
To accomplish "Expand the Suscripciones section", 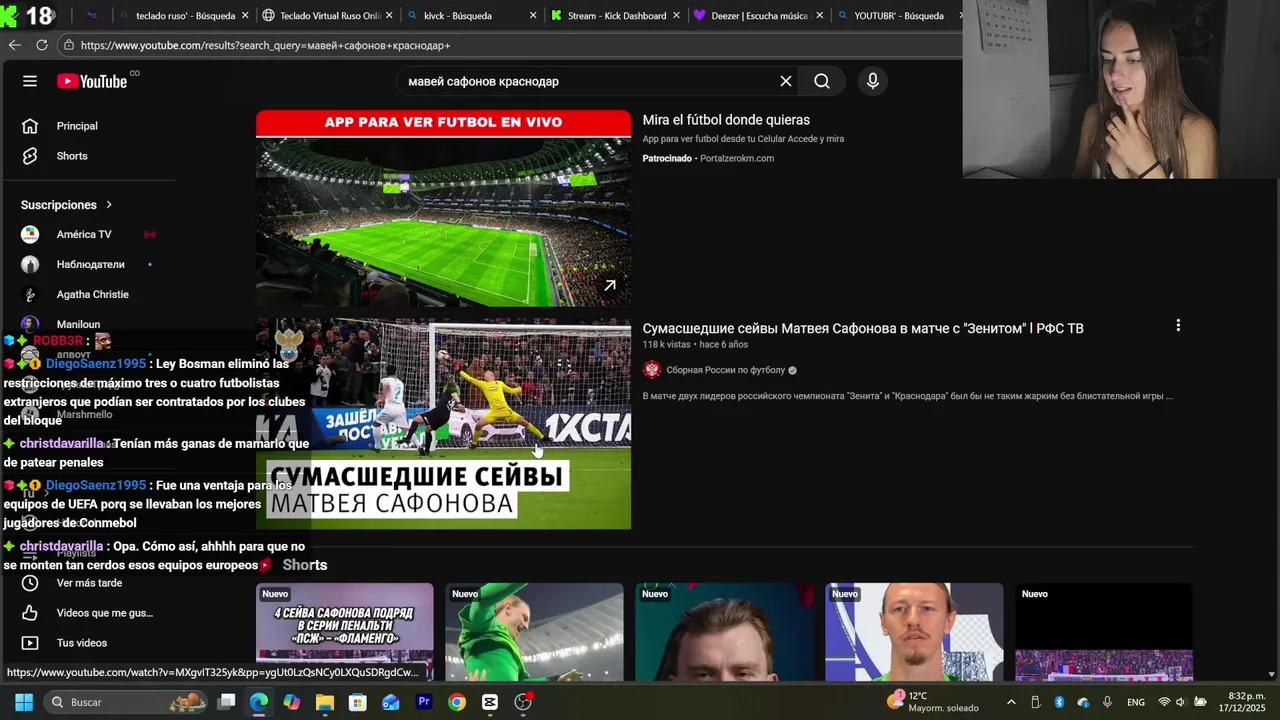I will point(67,205).
